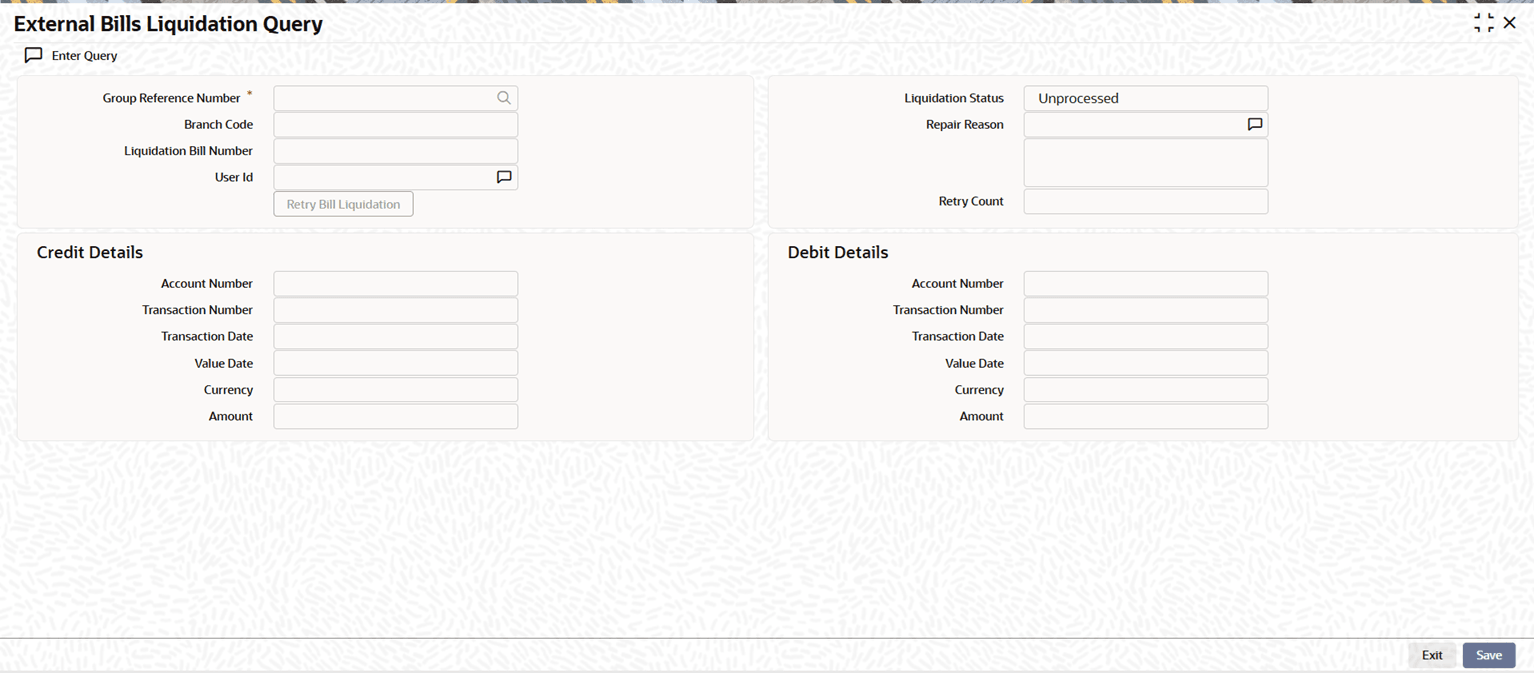Focus Debit Details Value Date field
Viewport: 1534px width, 673px height.
(x=1146, y=363)
